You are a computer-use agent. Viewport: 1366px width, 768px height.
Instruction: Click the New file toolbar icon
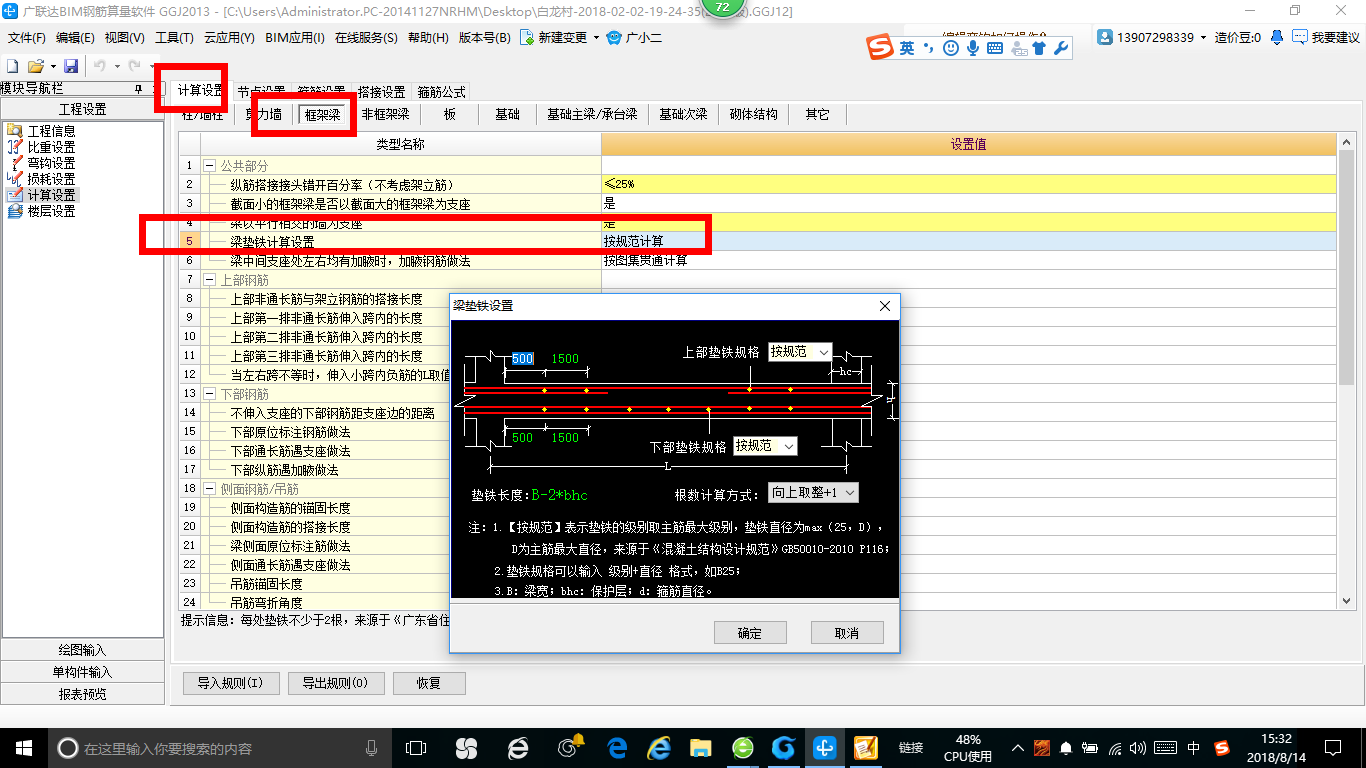(x=12, y=65)
